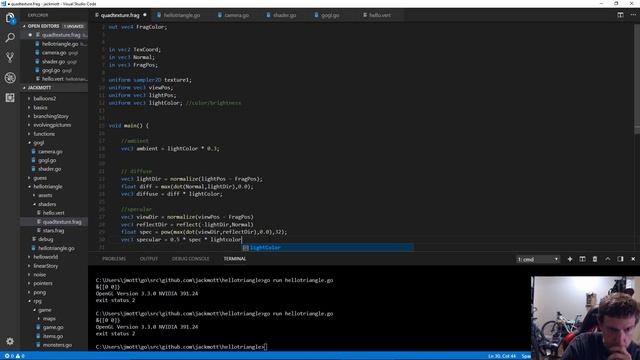The image size is (640, 360).
Task: Open editor More Actions ellipsis menu
Action: [x=633, y=15]
